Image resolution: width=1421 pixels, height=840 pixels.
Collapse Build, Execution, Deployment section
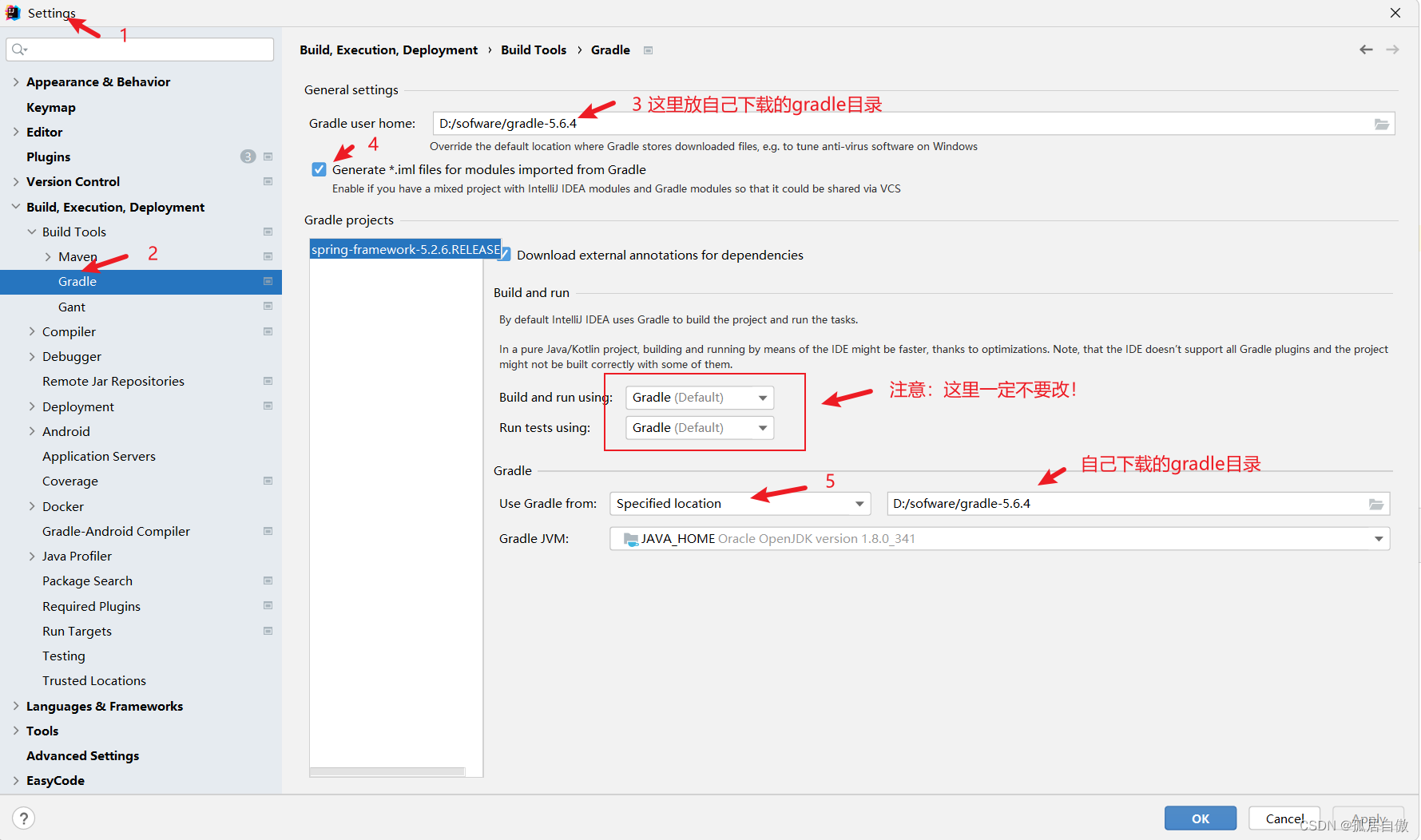point(16,207)
